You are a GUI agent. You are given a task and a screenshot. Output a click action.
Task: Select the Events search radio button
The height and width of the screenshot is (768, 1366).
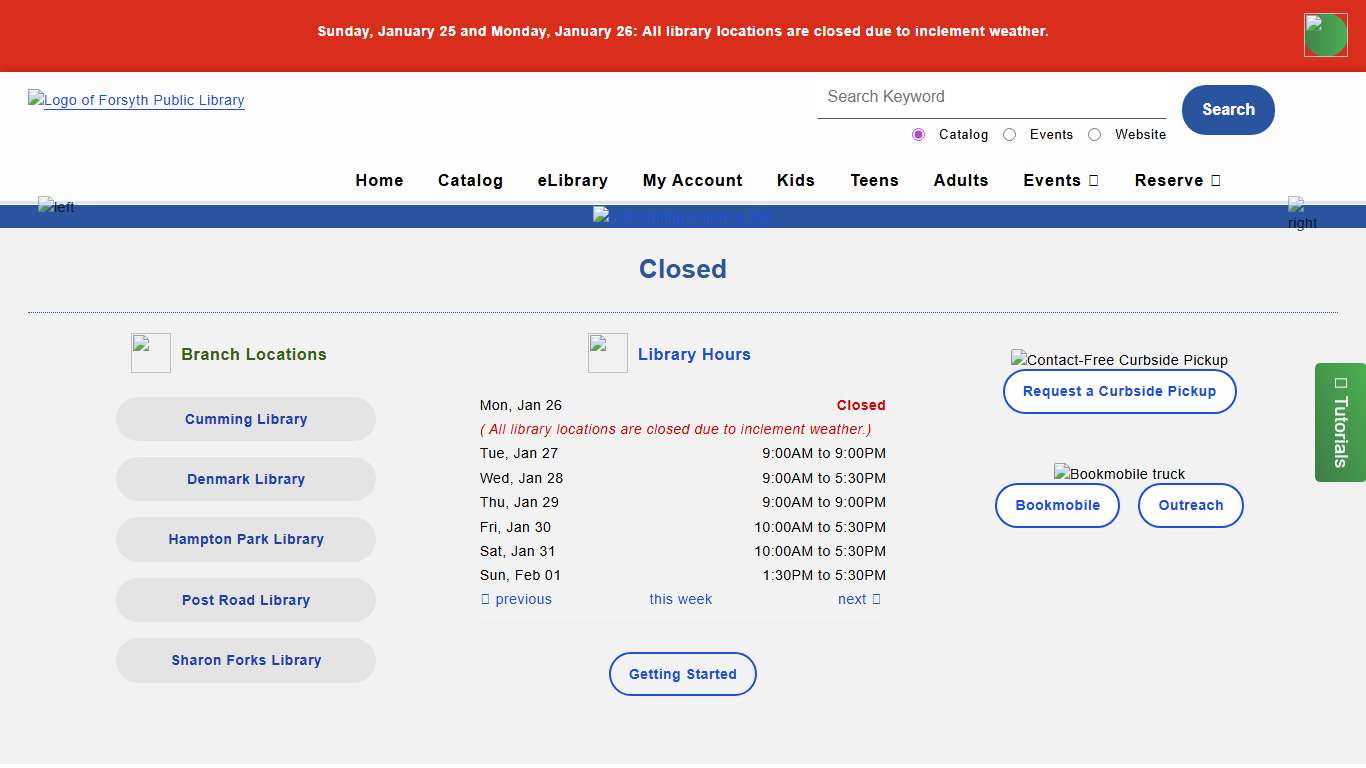coord(1009,134)
